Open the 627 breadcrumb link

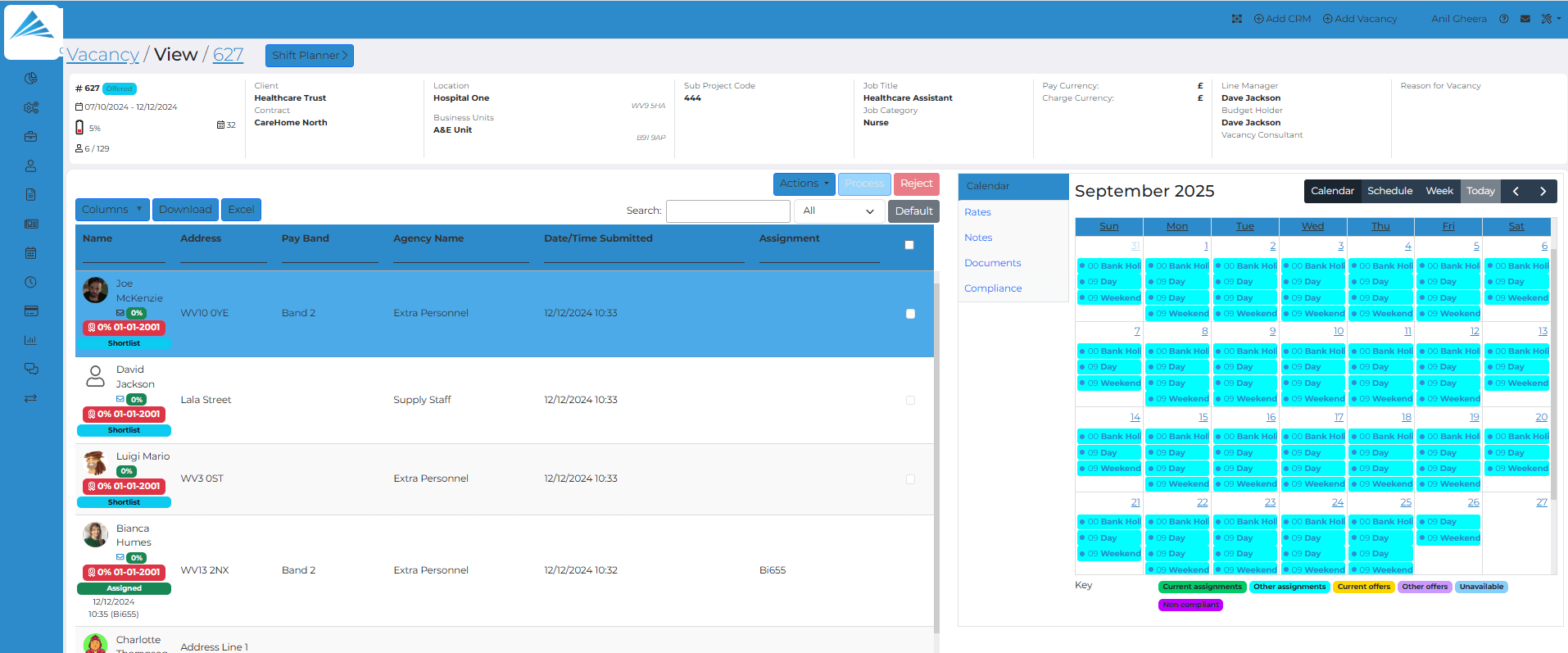228,55
